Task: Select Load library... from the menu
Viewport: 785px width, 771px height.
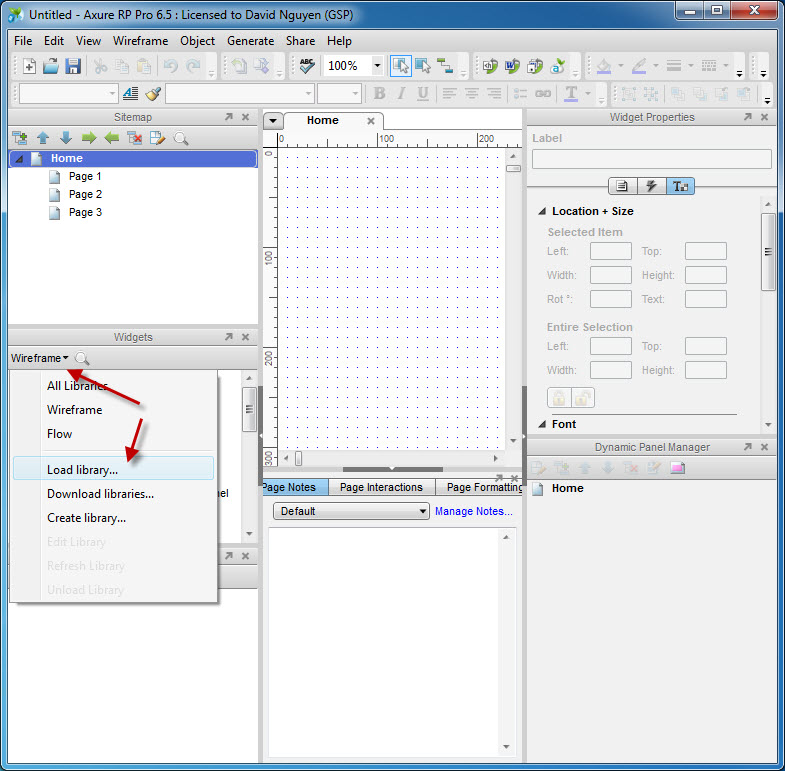Action: pyautogui.click(x=82, y=469)
